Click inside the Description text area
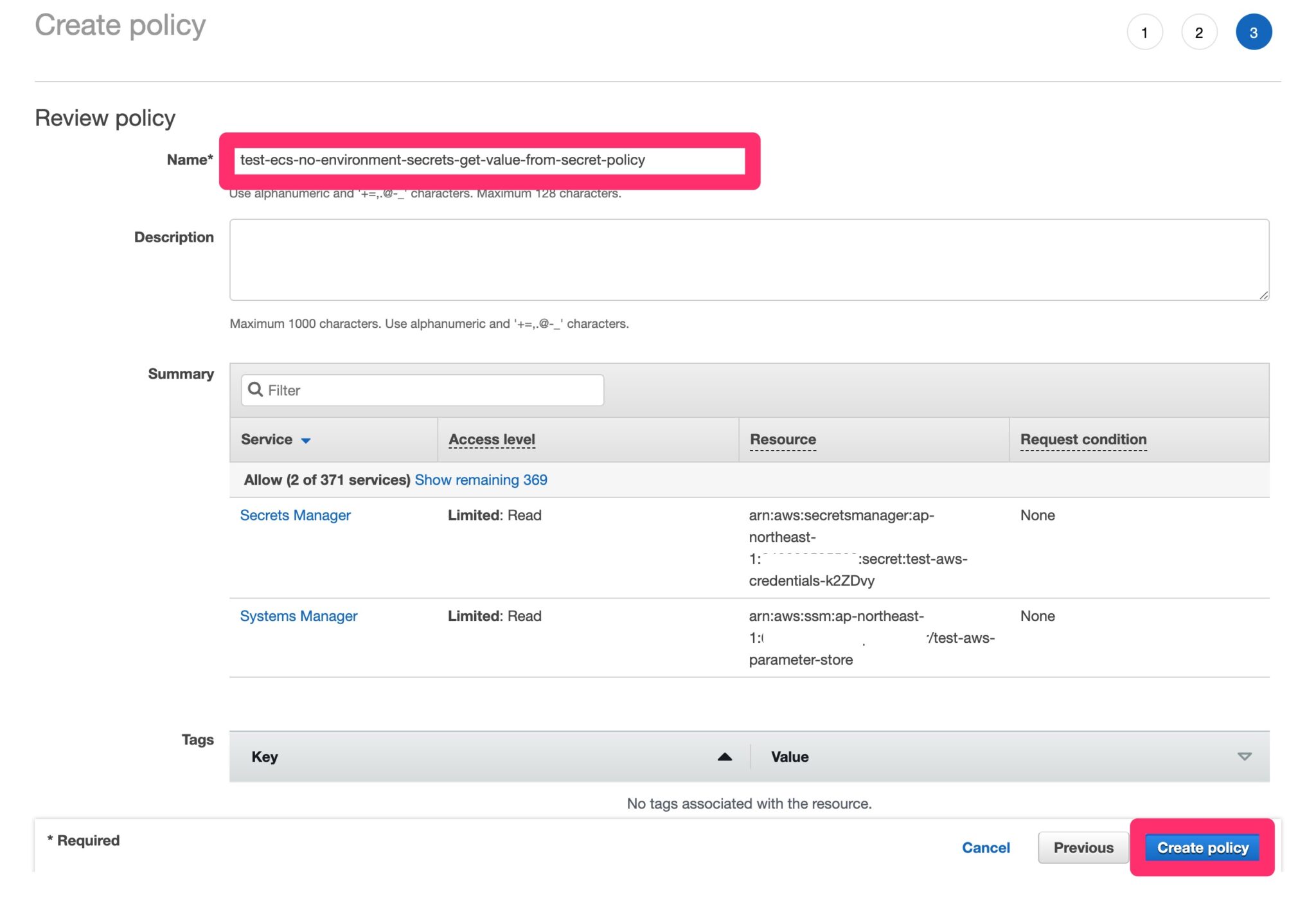The height and width of the screenshot is (898, 1316). point(749,260)
